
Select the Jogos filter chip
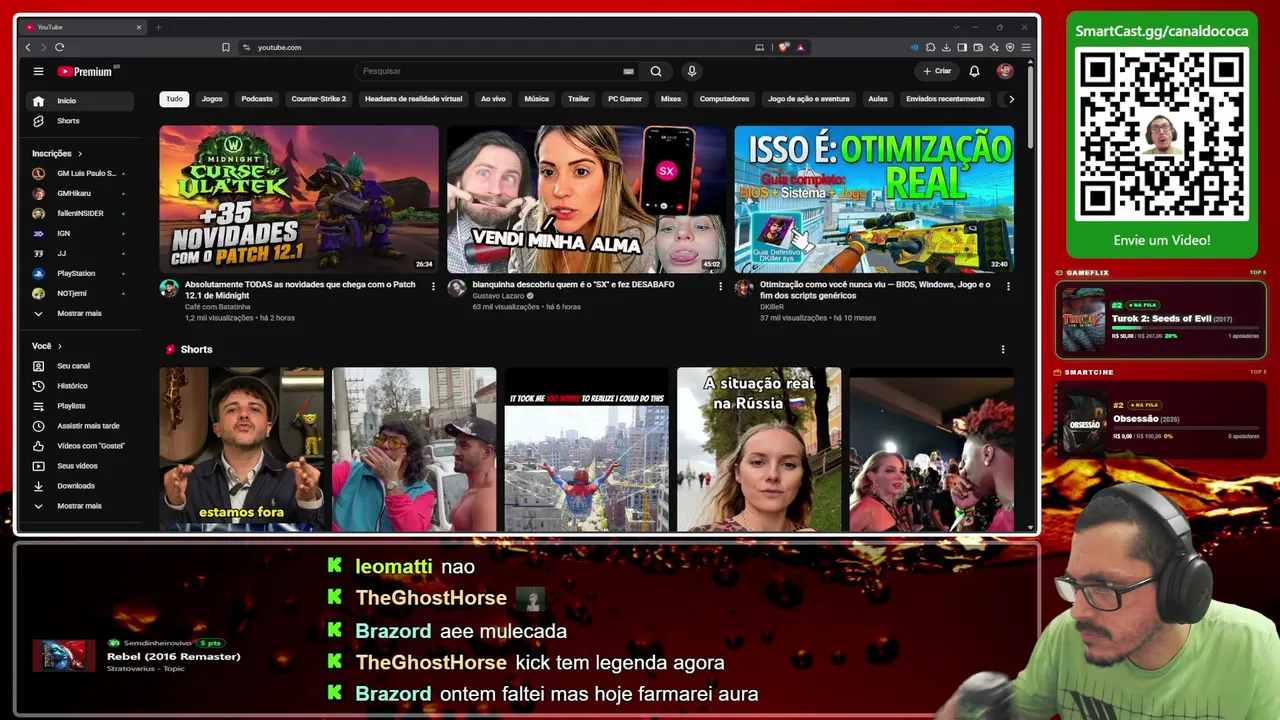[x=212, y=99]
